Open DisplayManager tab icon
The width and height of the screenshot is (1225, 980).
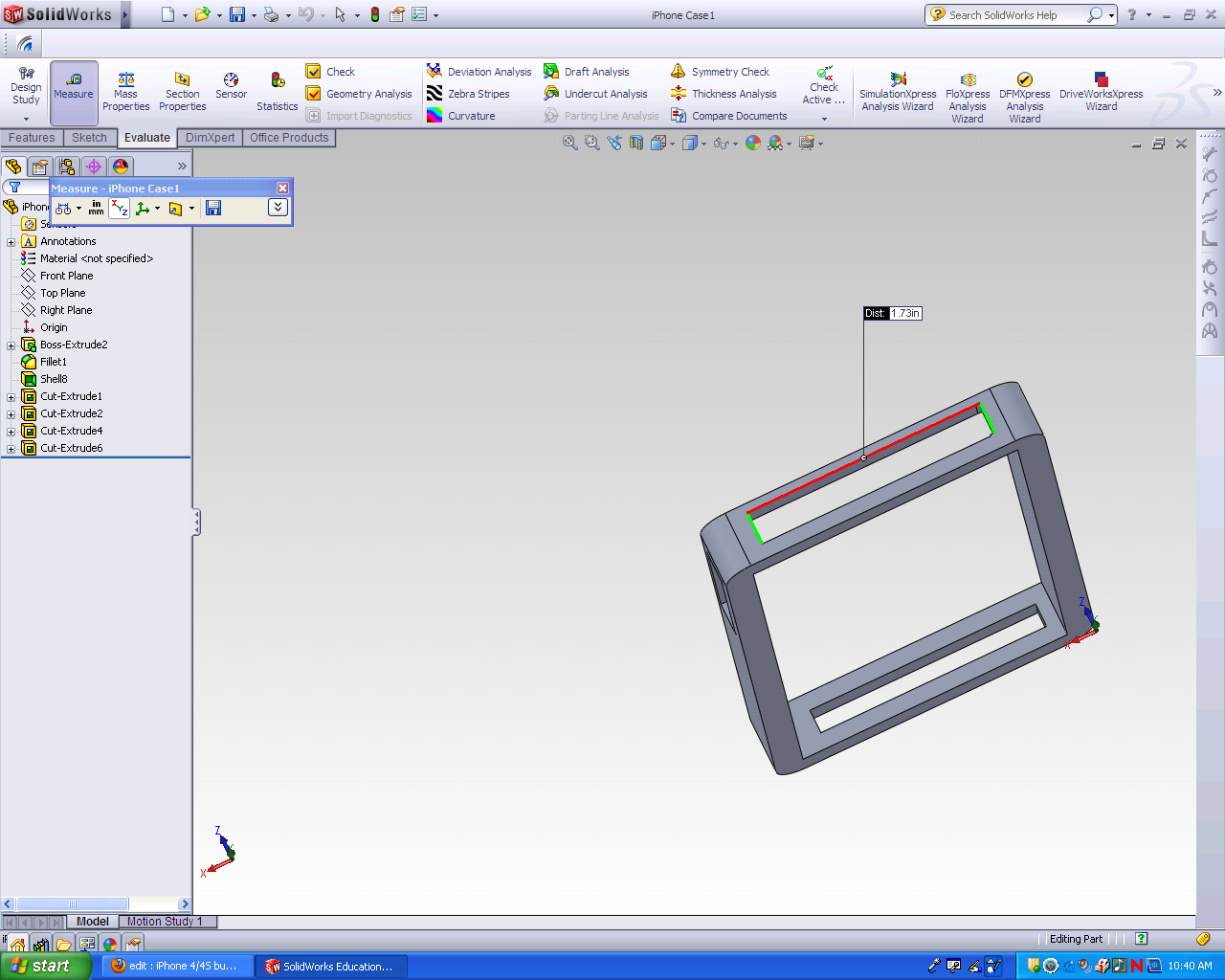click(121, 167)
